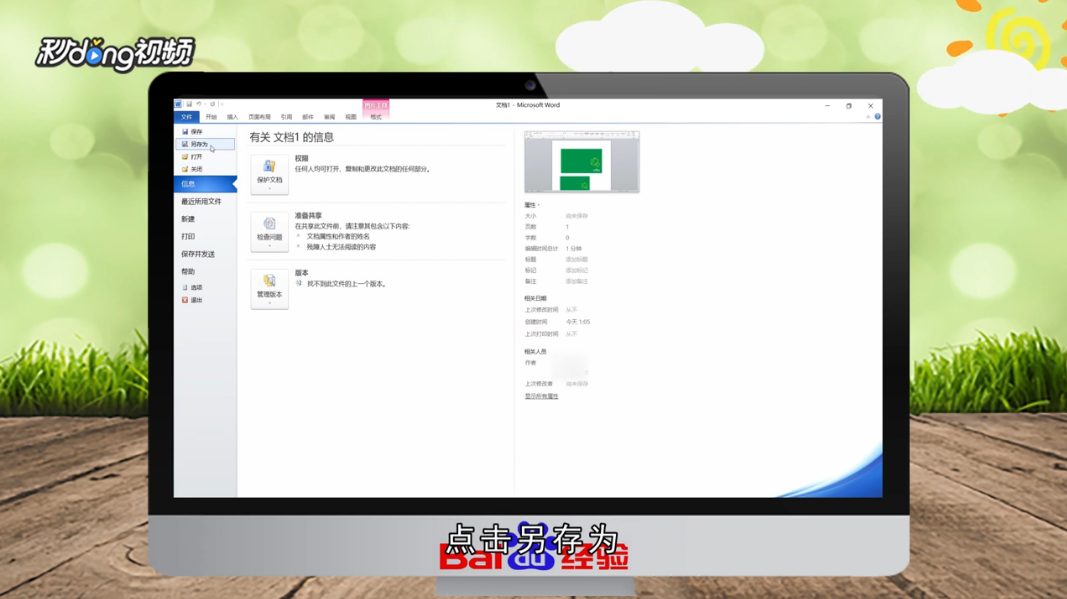The image size is (1067, 599).
Task: Click 另存为 in the backstage menu
Action: click(205, 144)
